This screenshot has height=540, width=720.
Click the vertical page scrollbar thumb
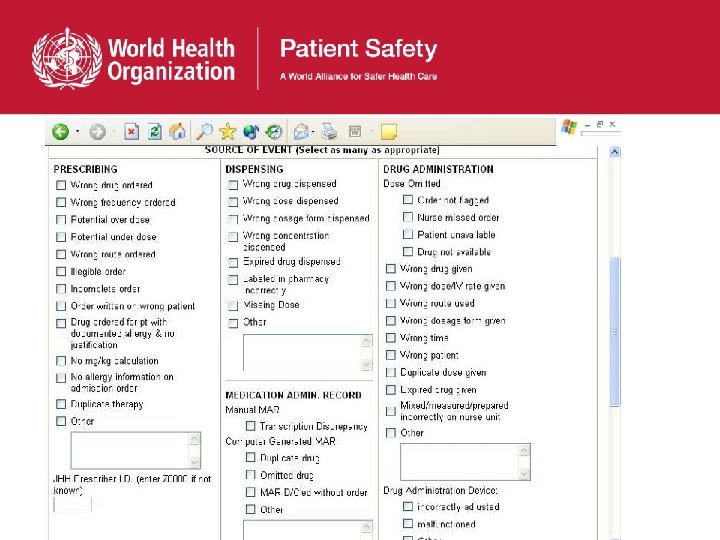point(615,332)
